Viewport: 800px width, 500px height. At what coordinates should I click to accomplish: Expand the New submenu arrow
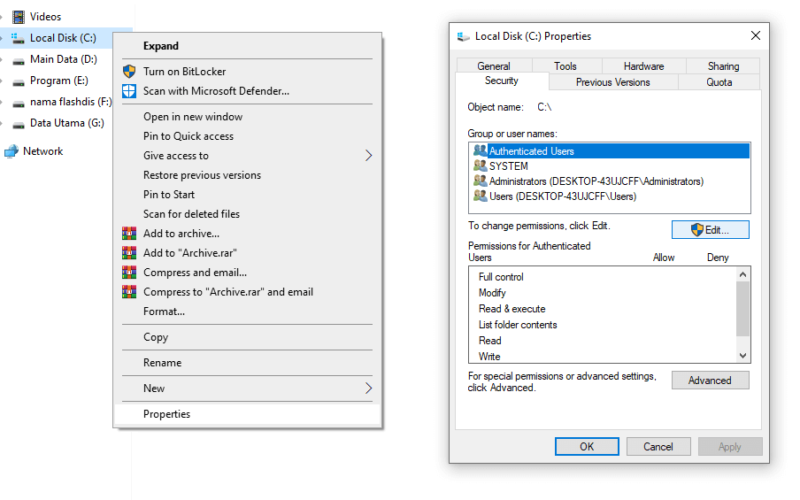point(368,388)
